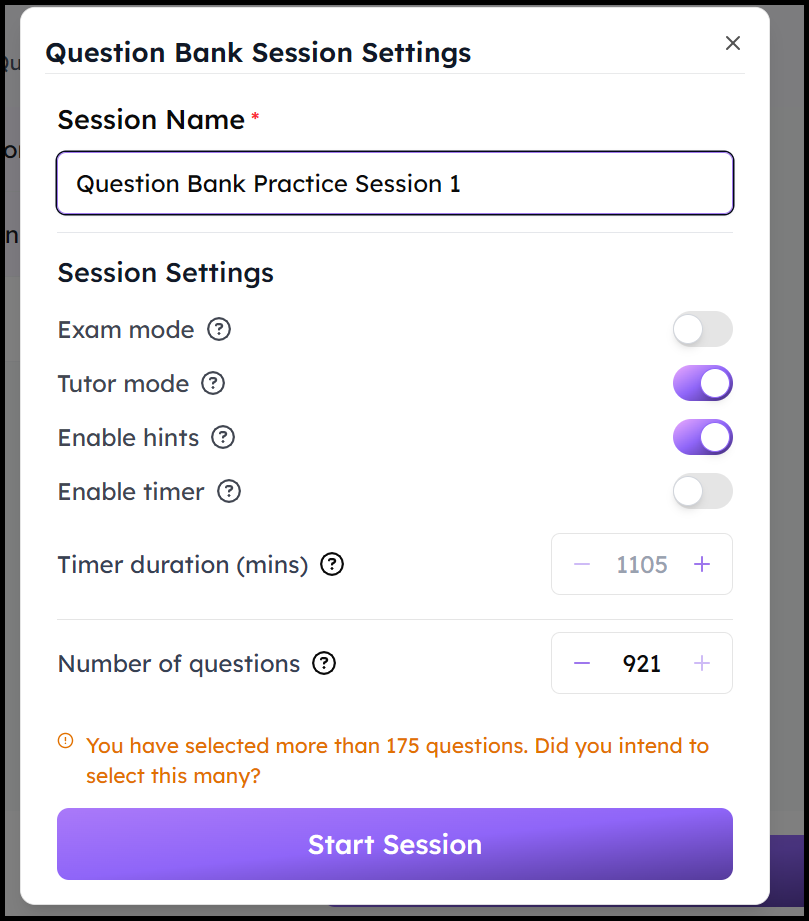Click help icon next to Tutor mode
Image resolution: width=809 pixels, height=921 pixels.
pos(213,383)
